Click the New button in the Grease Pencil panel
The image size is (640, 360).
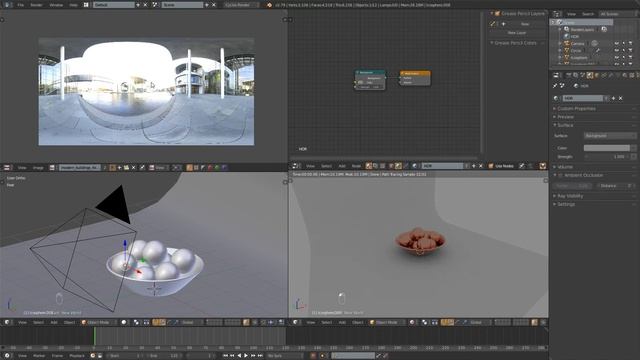coord(525,24)
